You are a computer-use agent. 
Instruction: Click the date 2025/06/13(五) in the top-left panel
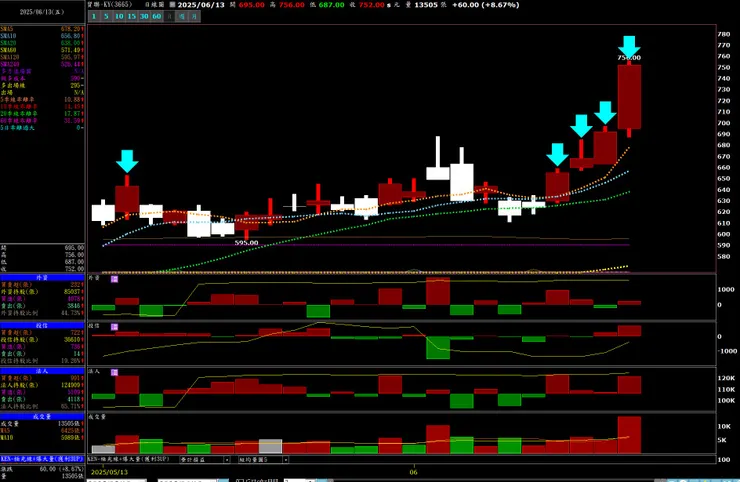pos(42,12)
